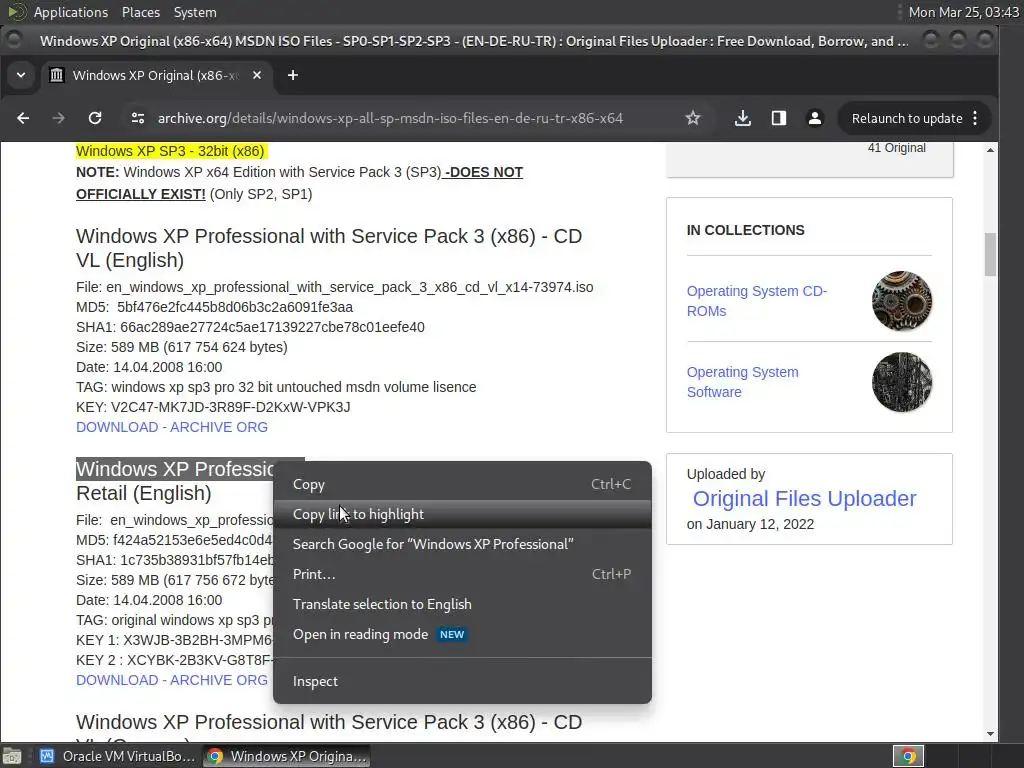Click Relaunch to update button
The image size is (1024, 768).
[x=906, y=118]
